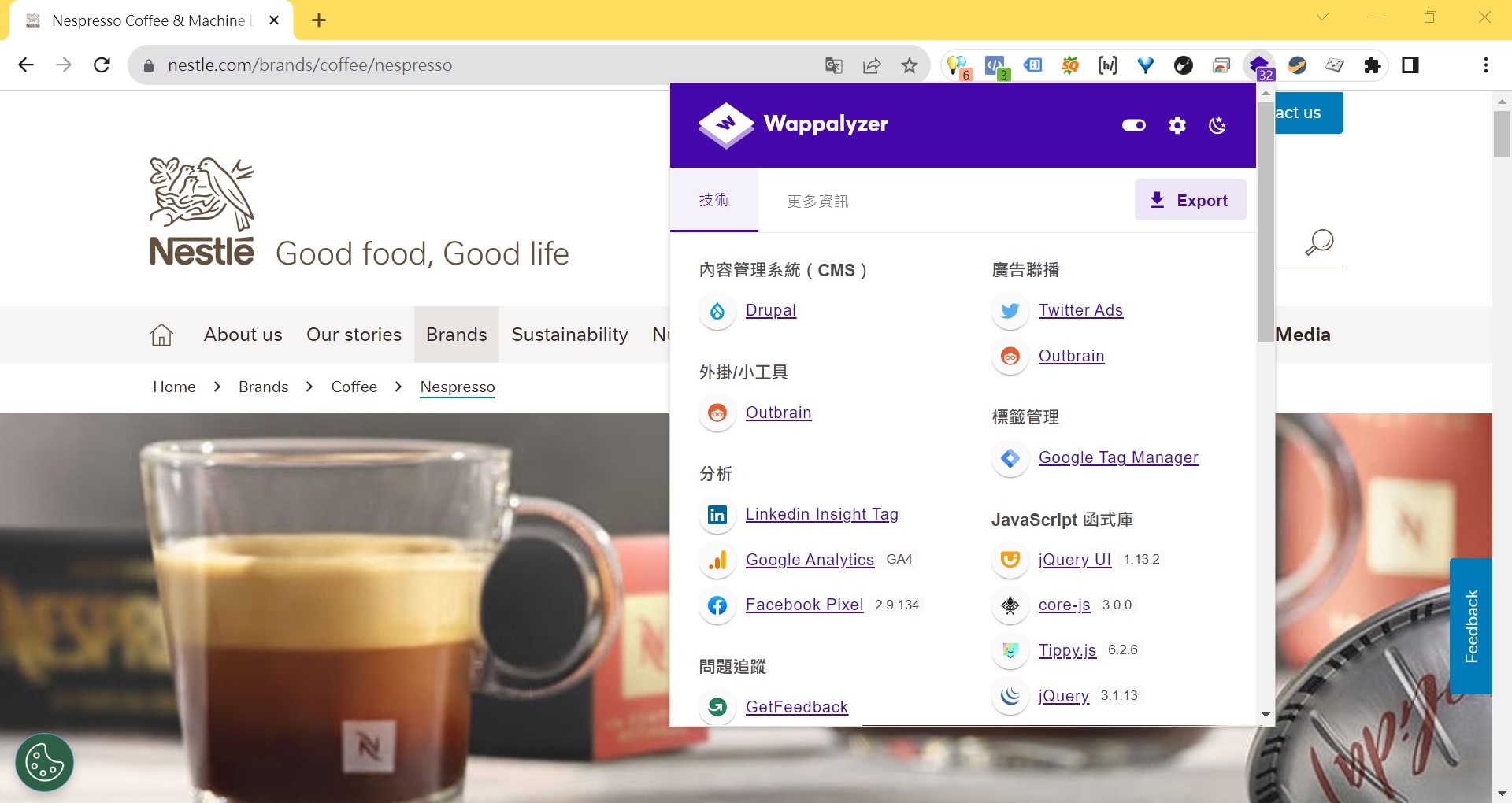Click the GetFeedback icon
The image size is (1512, 803).
click(717, 707)
